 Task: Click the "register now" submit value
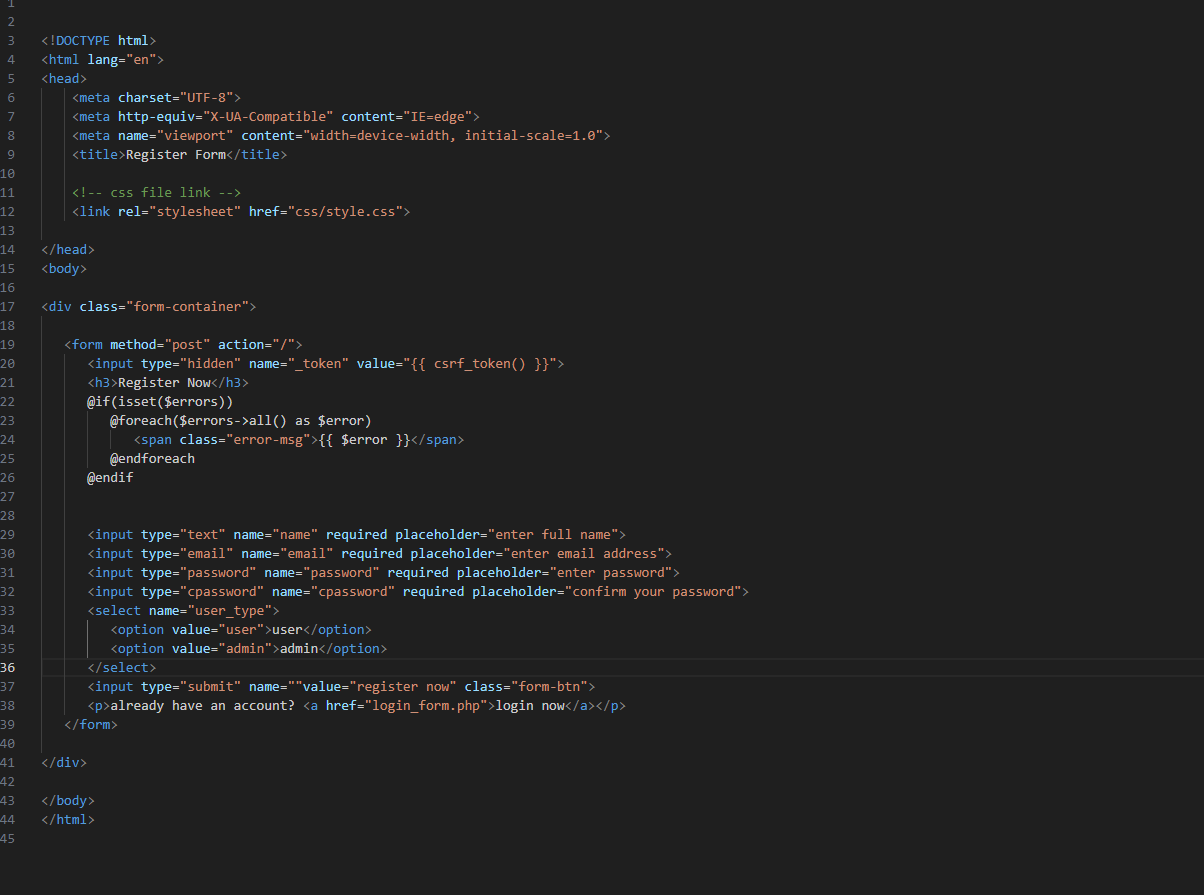[x=403, y=687]
